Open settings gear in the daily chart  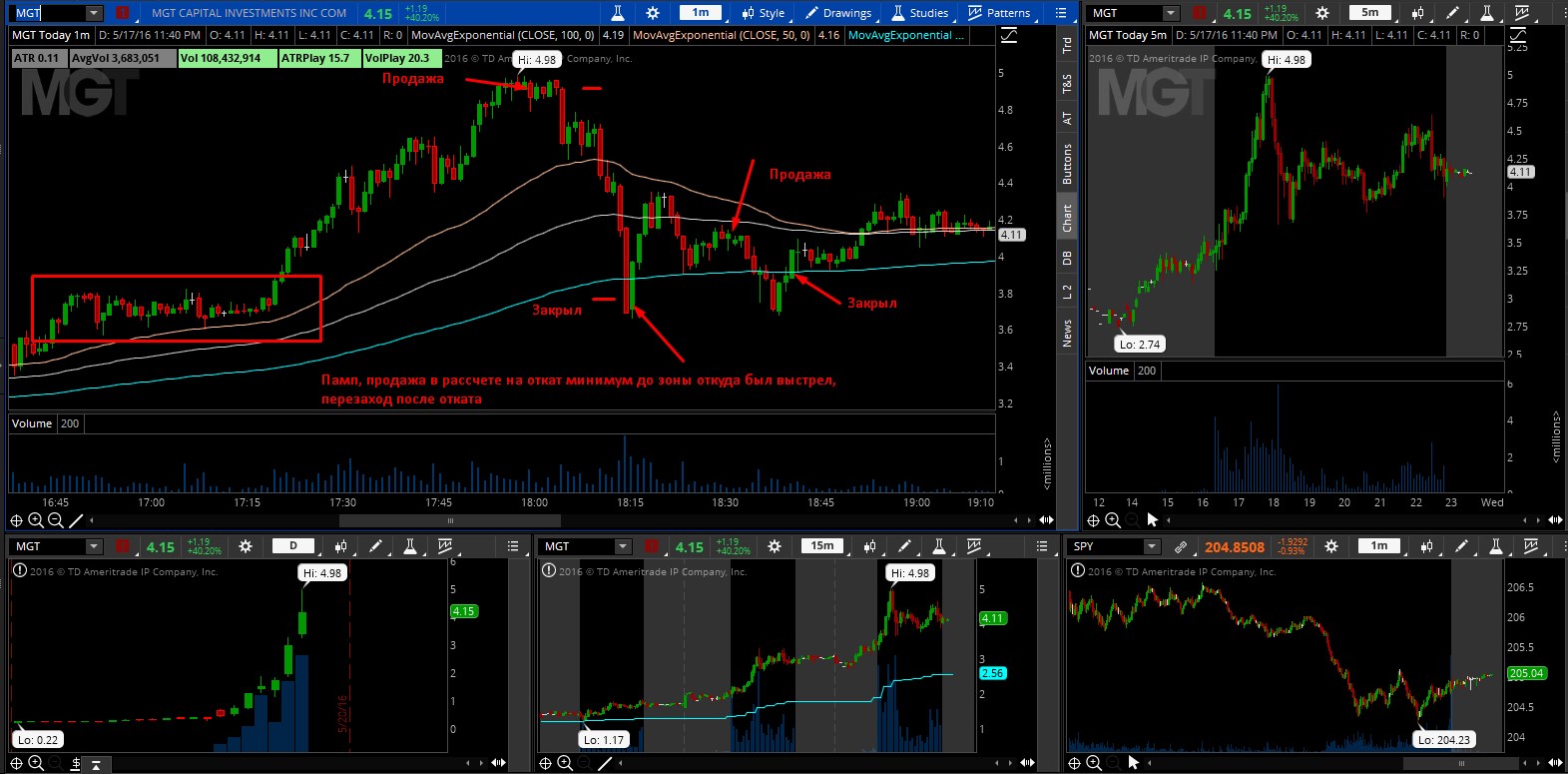tap(246, 546)
